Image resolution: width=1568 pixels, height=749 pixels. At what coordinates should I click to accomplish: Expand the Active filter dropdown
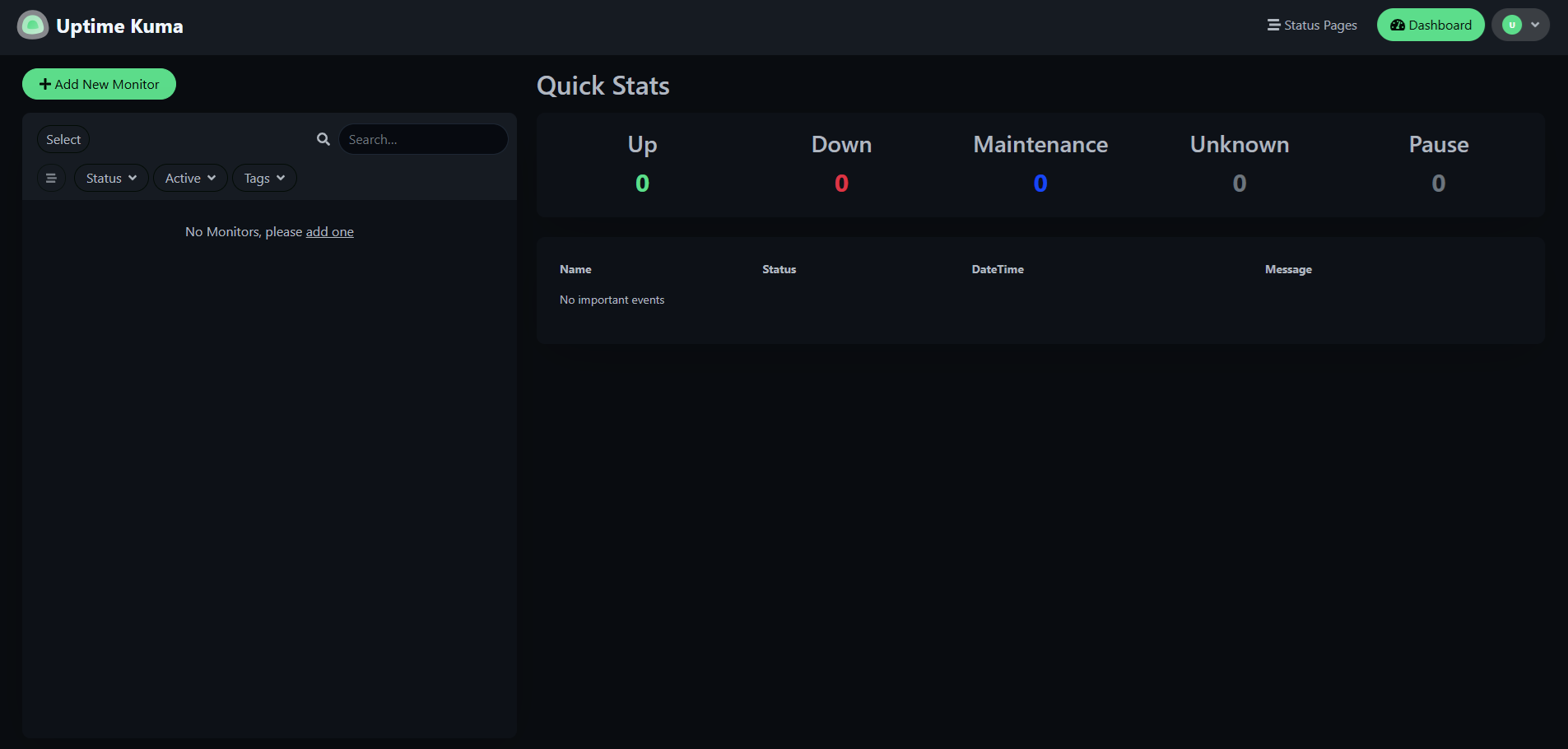pyautogui.click(x=190, y=178)
